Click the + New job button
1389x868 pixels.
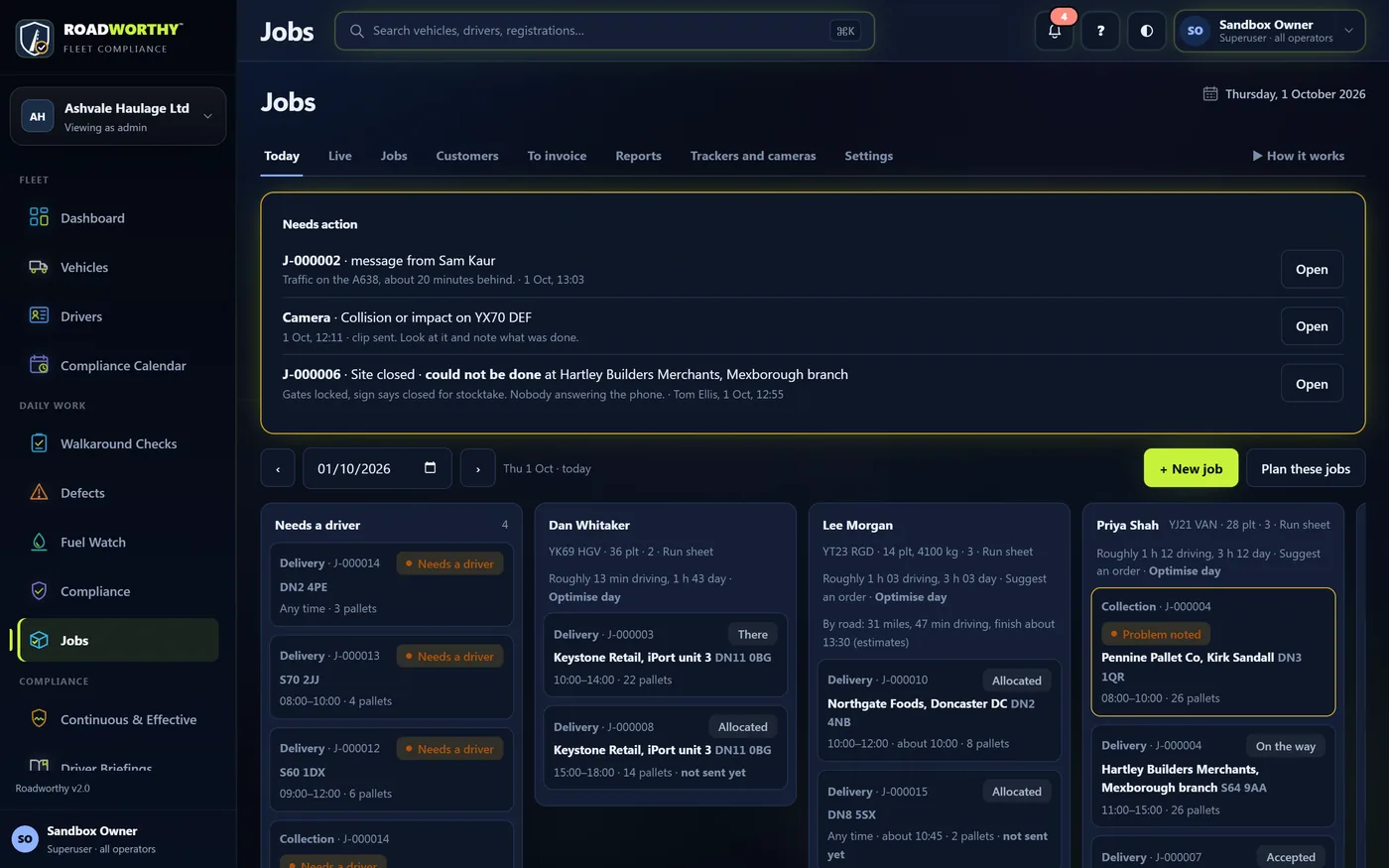(1191, 468)
